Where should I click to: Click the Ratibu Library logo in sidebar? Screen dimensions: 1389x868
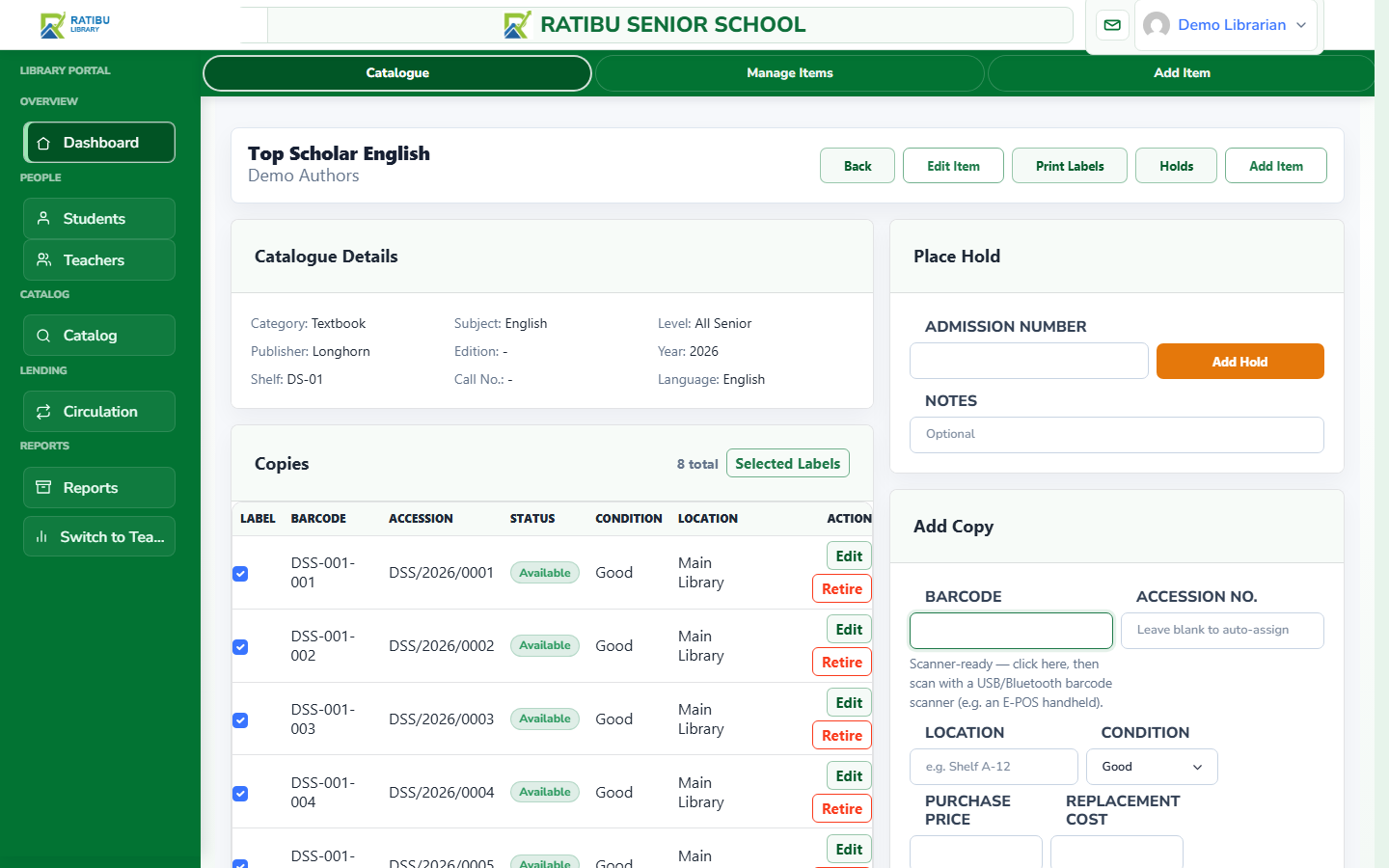click(75, 25)
